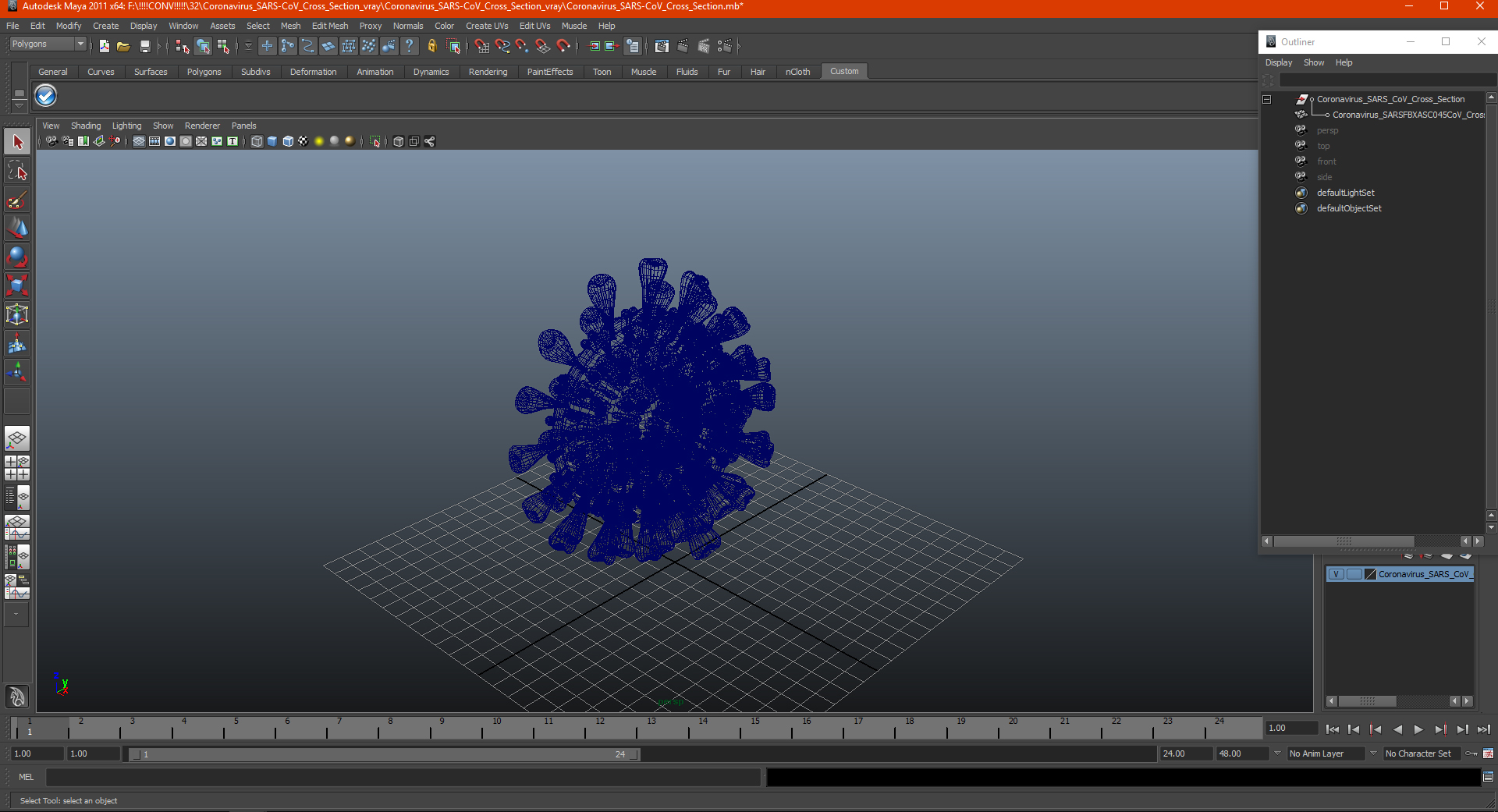This screenshot has width=1498, height=812.
Task: Play the animation backwards
Action: coord(1397,729)
